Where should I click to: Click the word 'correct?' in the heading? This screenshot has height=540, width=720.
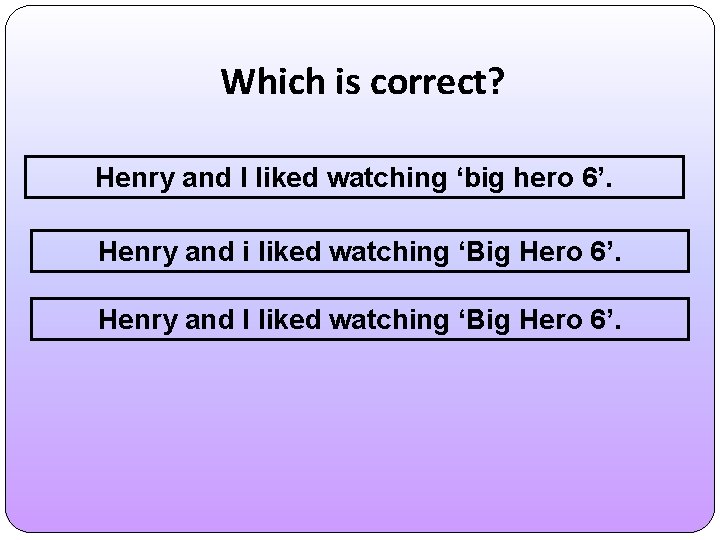438,82
